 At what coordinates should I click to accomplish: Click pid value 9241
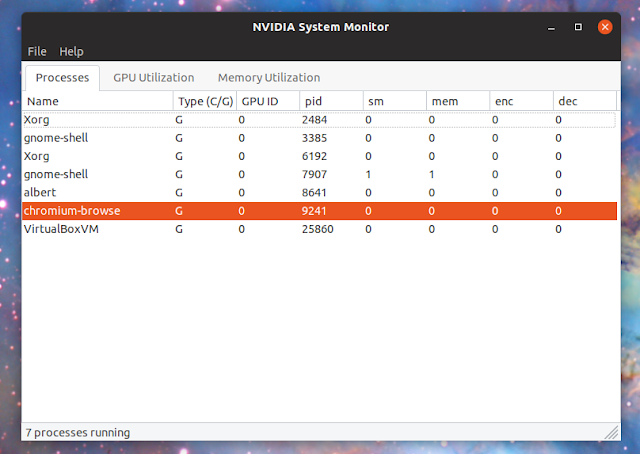pos(314,211)
